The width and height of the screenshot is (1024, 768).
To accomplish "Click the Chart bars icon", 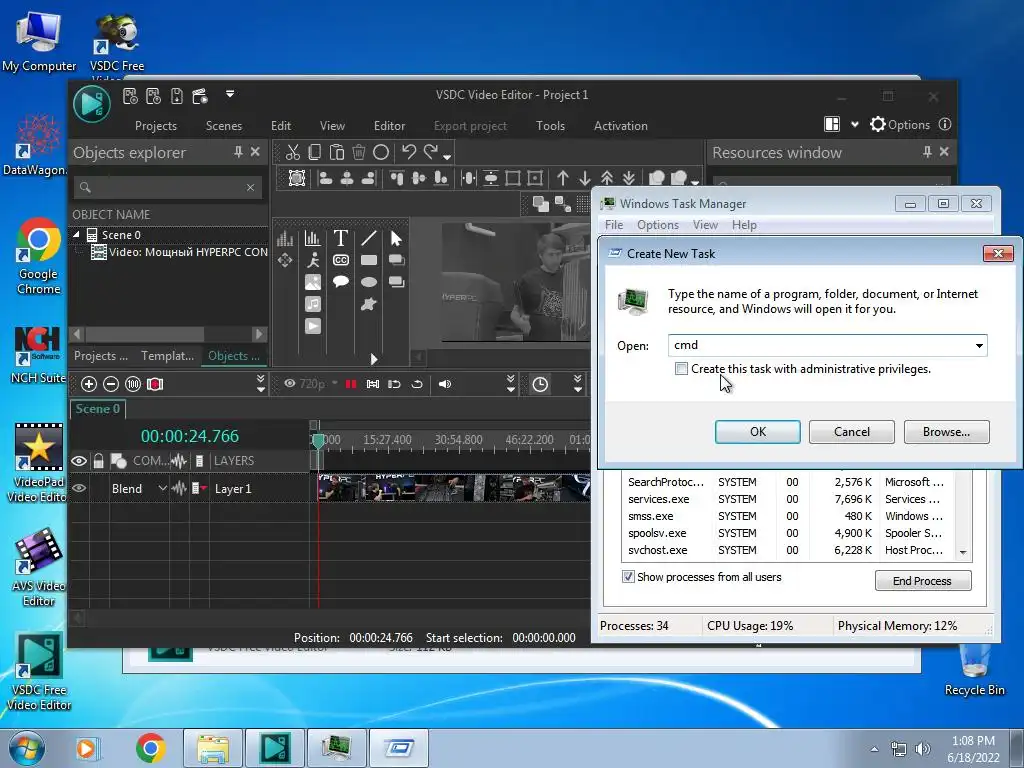I will pos(312,238).
